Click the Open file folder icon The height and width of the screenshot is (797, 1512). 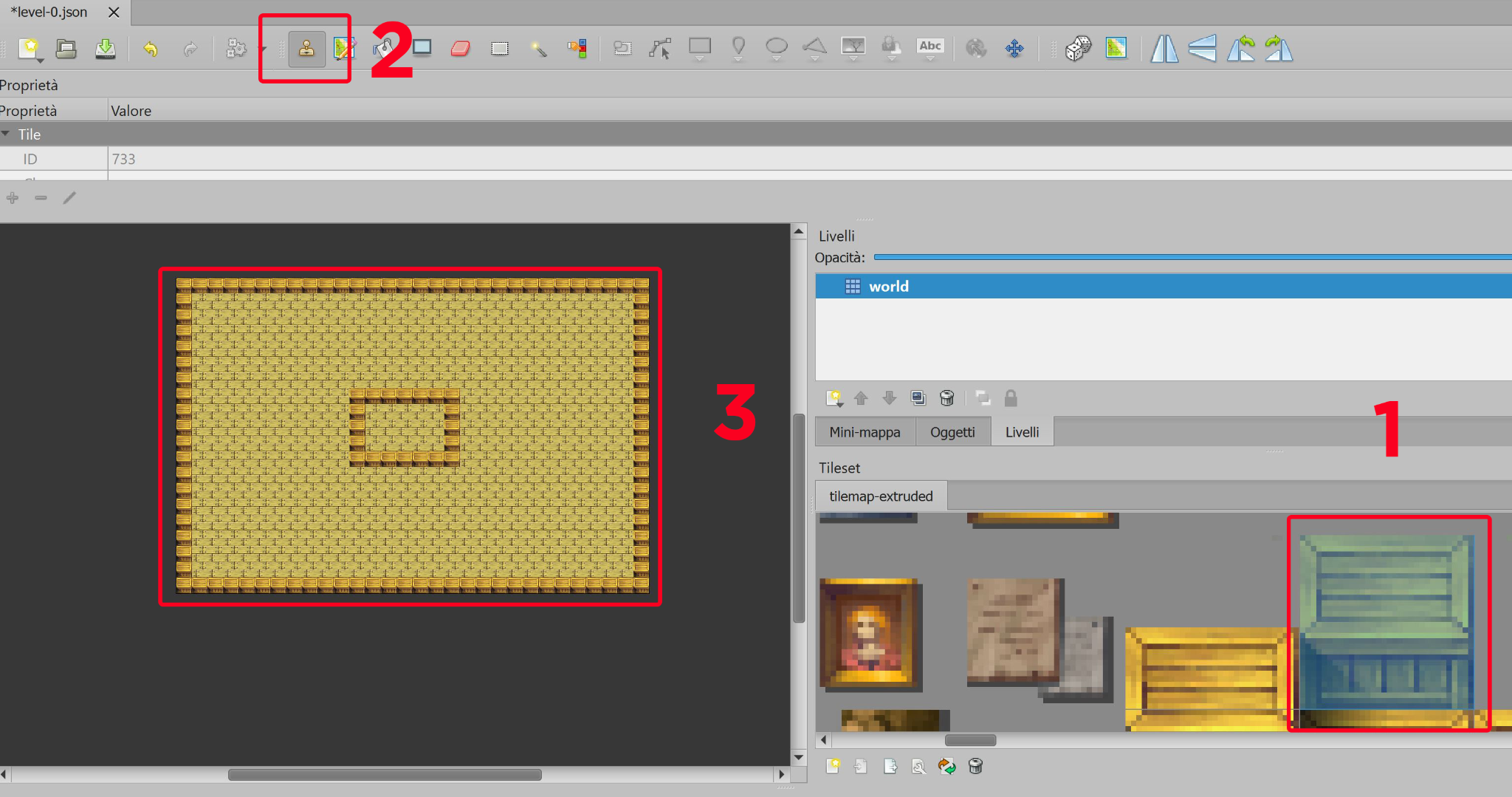(66, 49)
